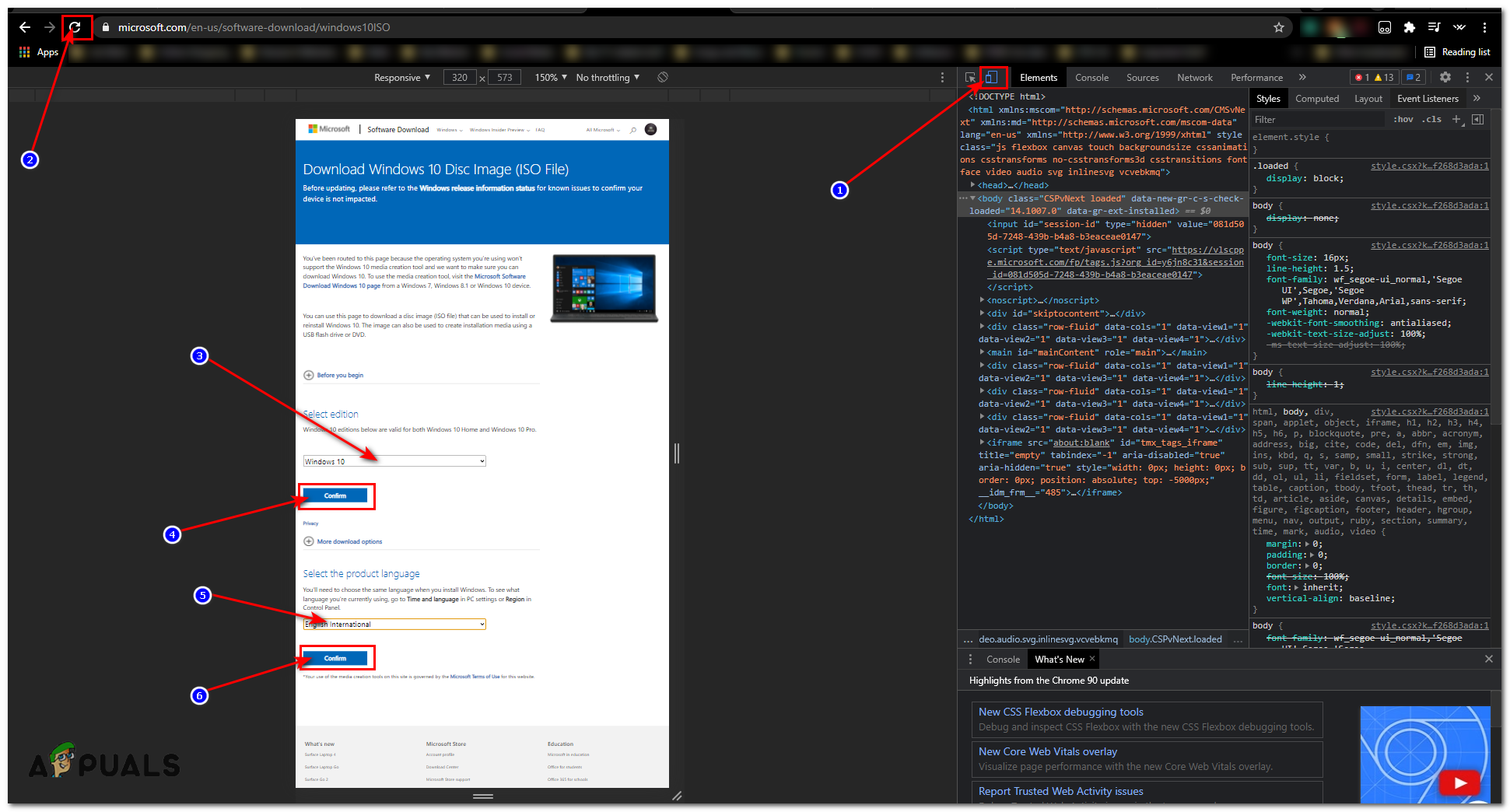1510x812 pixels.
Task: Open Report Trusted Web Activity issues link
Action: pyautogui.click(x=1060, y=791)
